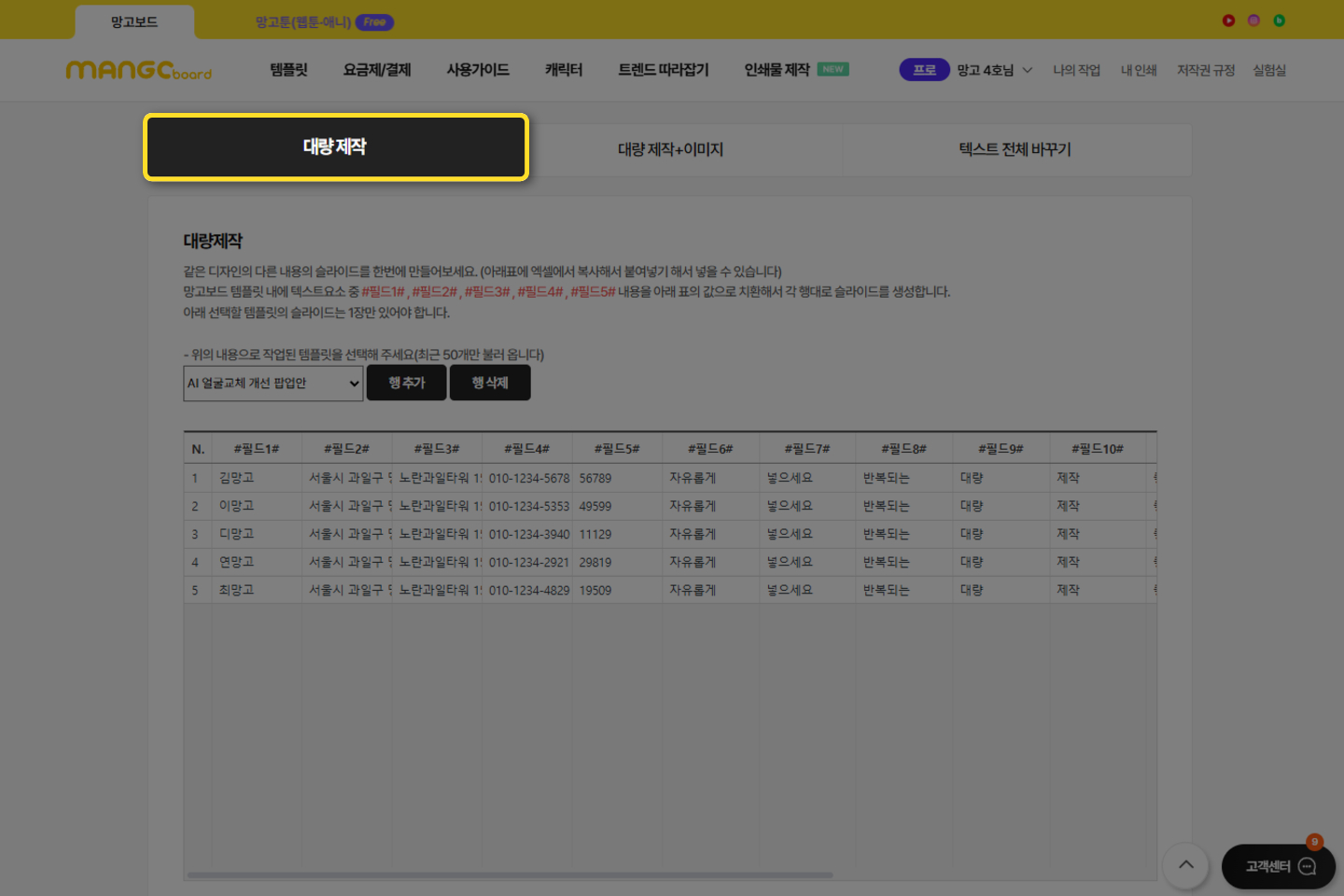1344x896 pixels.
Task: Select cell 11129 in #필드5#
Action: 617,534
